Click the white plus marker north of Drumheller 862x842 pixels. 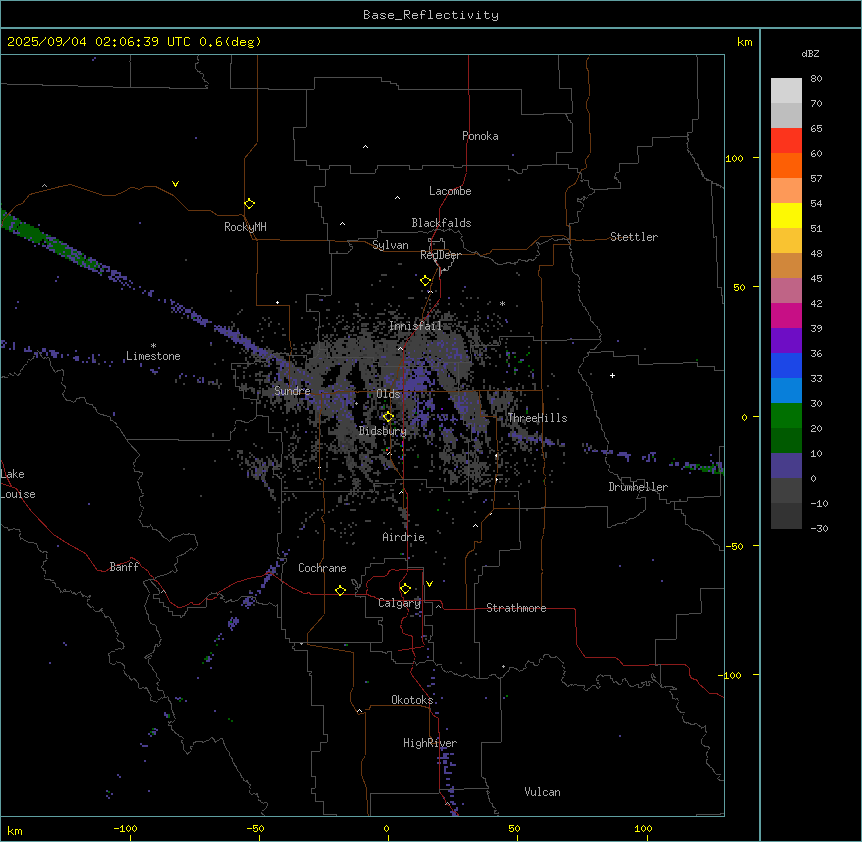click(x=612, y=375)
